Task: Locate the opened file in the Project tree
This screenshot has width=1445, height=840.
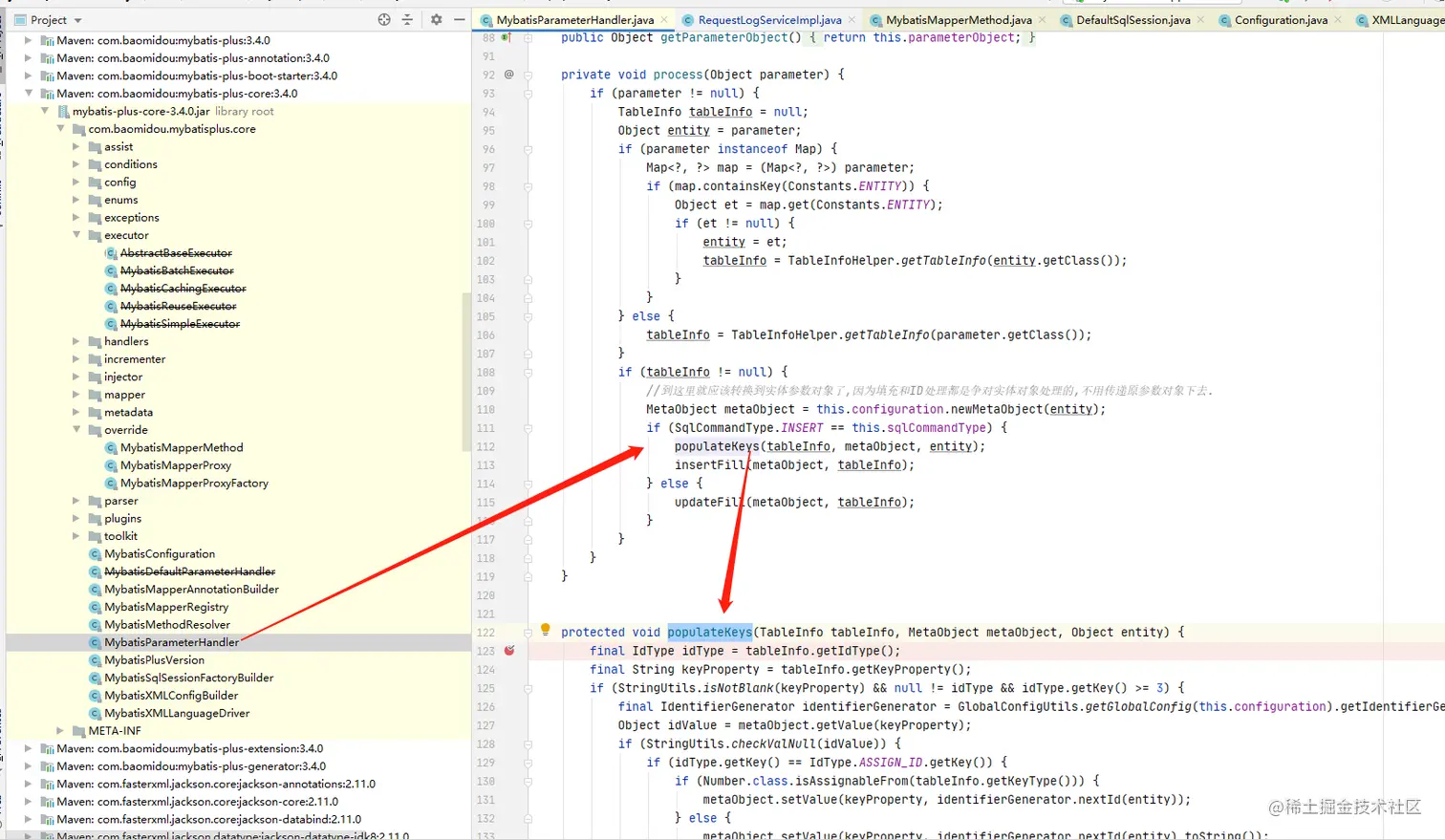Action: point(384,19)
